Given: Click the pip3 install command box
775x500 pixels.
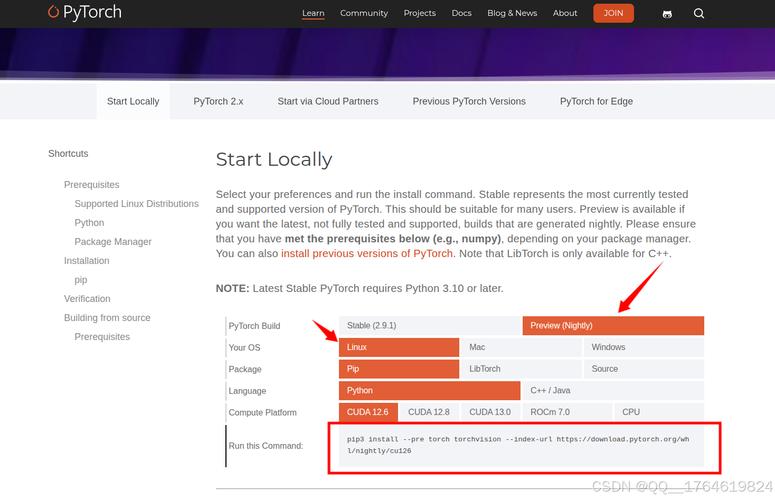Looking at the screenshot, I should pyautogui.click(x=517, y=445).
